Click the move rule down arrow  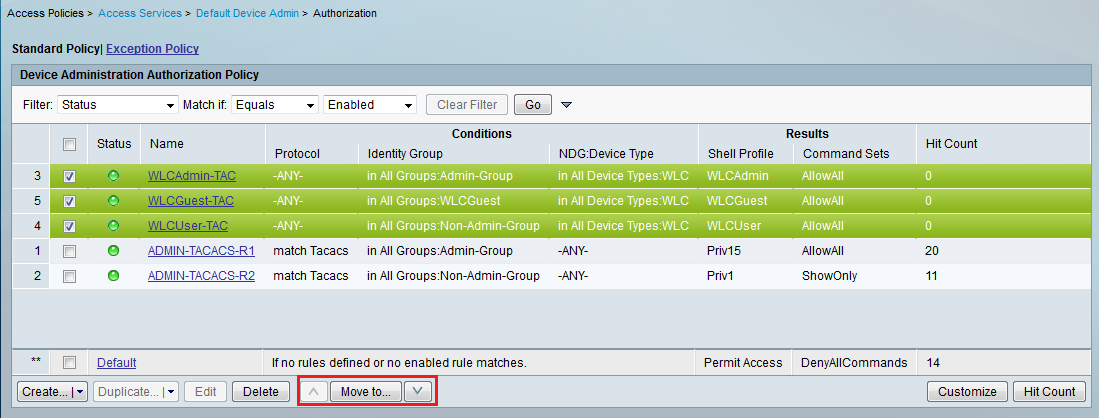[418, 392]
